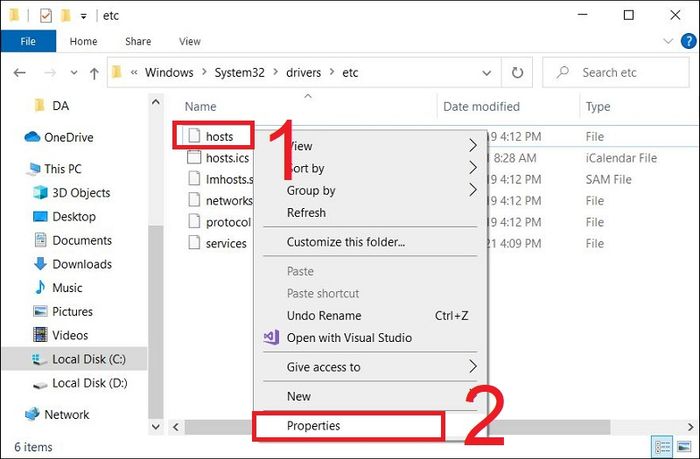
Task: Click the System32 breadcrumb in address bar
Action: click(239, 72)
